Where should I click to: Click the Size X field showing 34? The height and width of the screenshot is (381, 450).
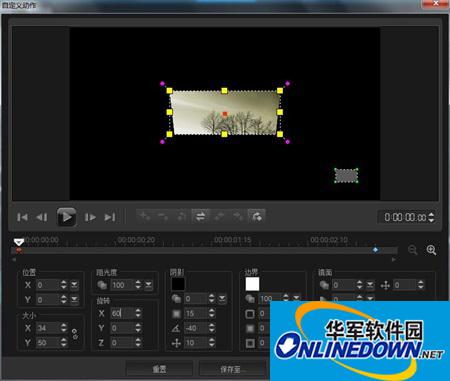[48, 328]
